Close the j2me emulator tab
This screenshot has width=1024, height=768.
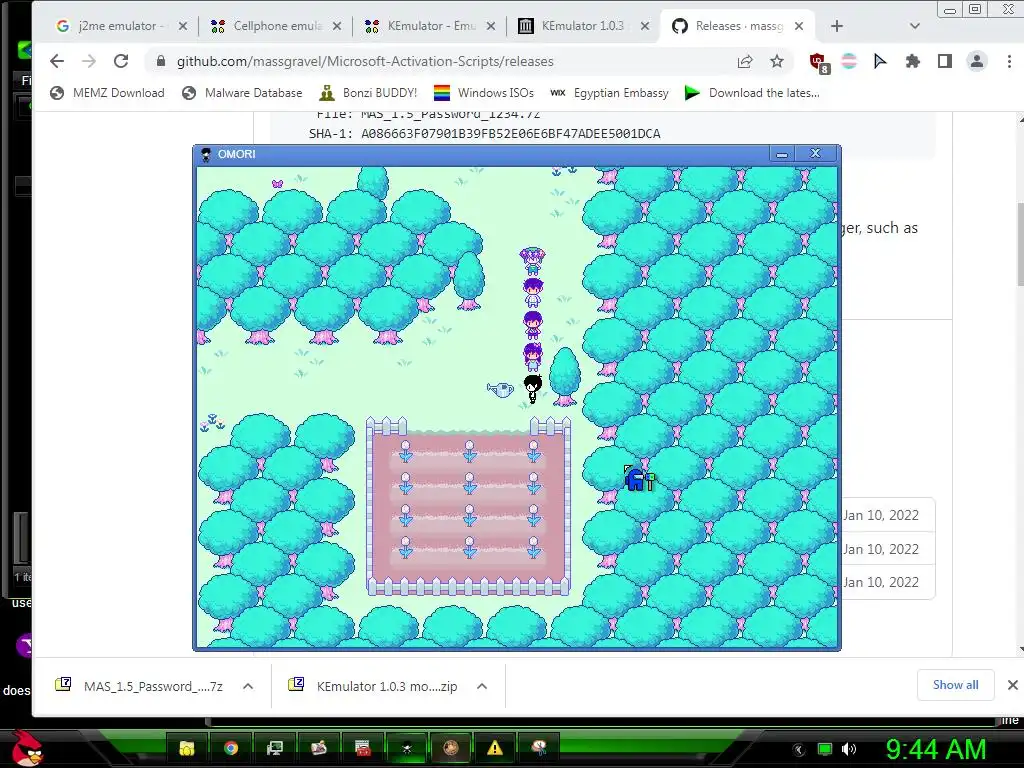click(183, 26)
